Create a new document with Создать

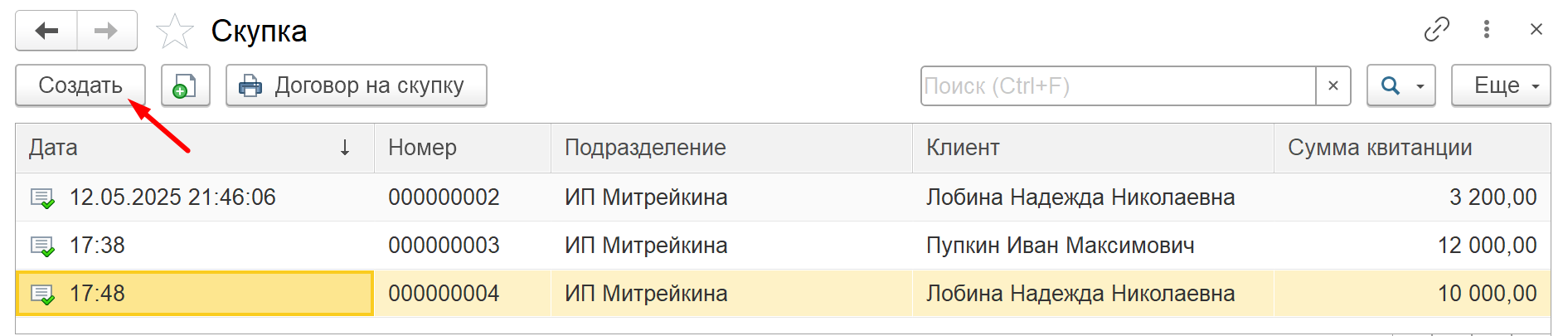pos(80,85)
